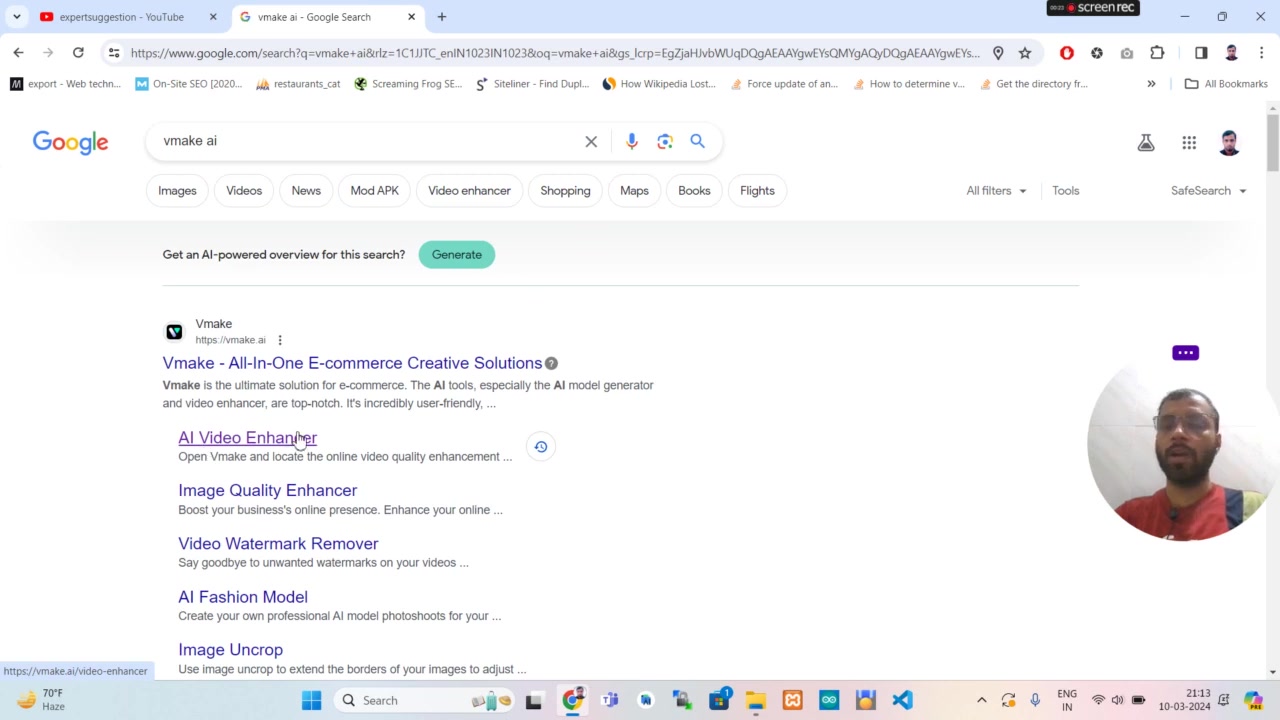This screenshot has height=720, width=1280.
Task: Open the Google apps grid
Action: point(1189,143)
